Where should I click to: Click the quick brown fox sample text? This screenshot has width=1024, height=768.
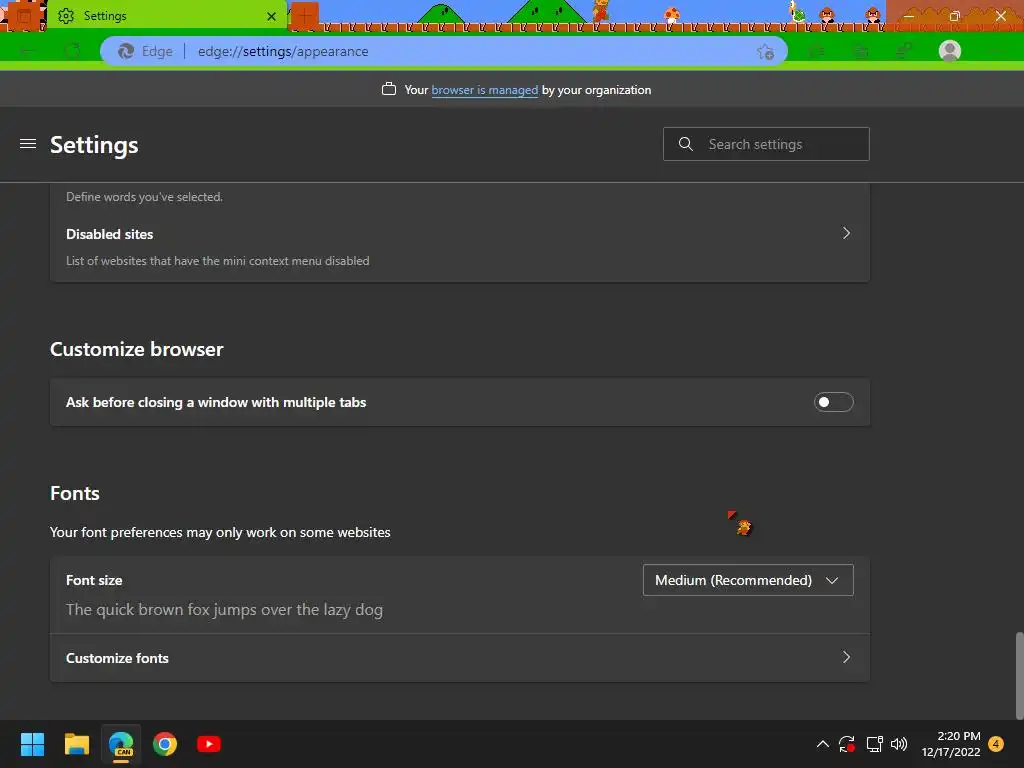point(224,609)
